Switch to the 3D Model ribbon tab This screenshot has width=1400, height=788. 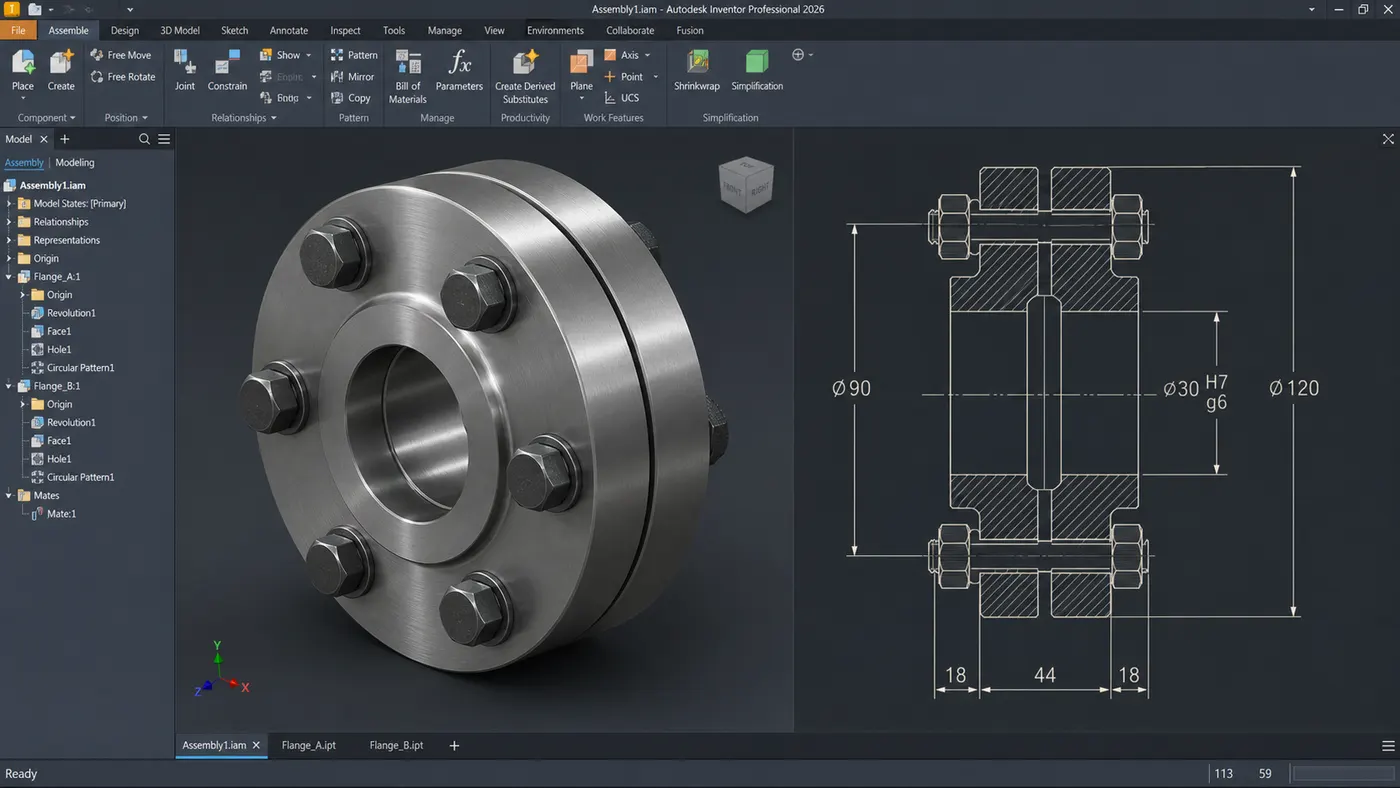click(x=180, y=30)
